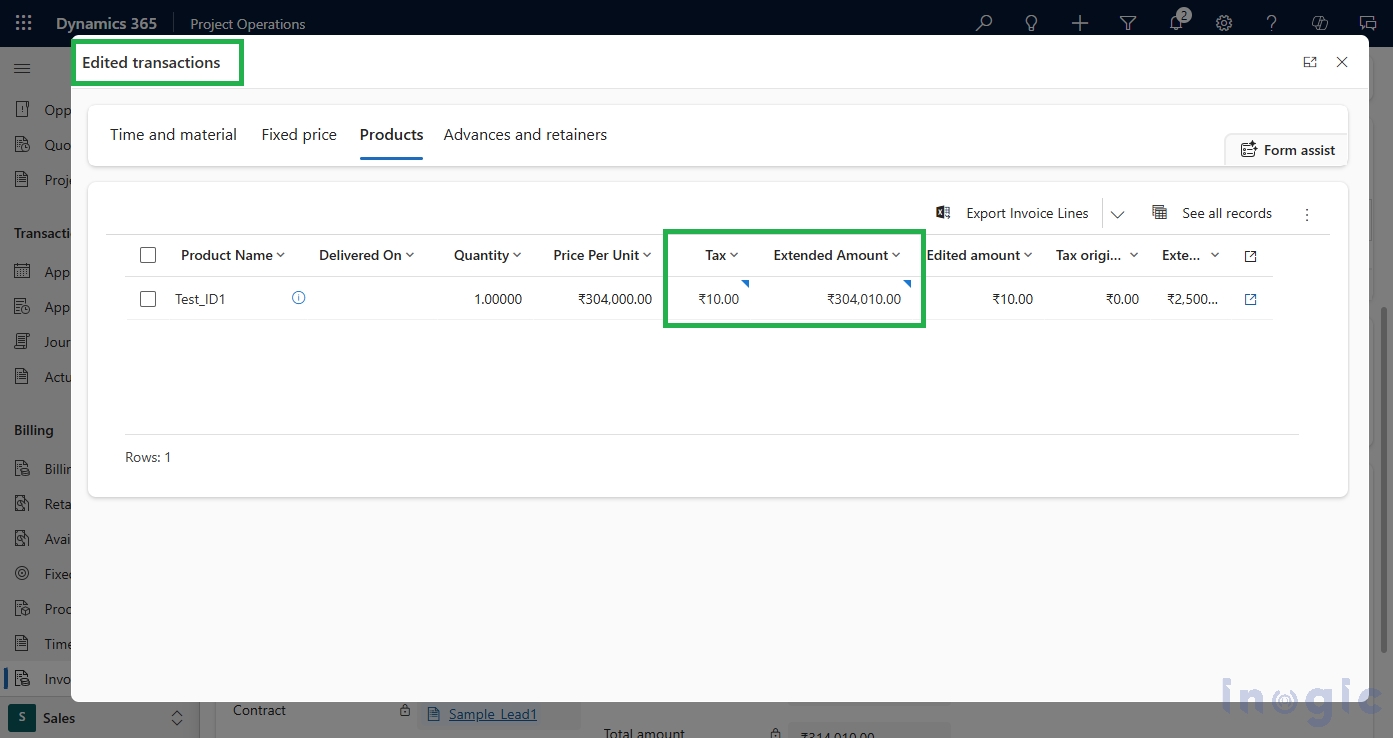Open Form assist panel
The height and width of the screenshot is (738, 1393).
point(1286,149)
